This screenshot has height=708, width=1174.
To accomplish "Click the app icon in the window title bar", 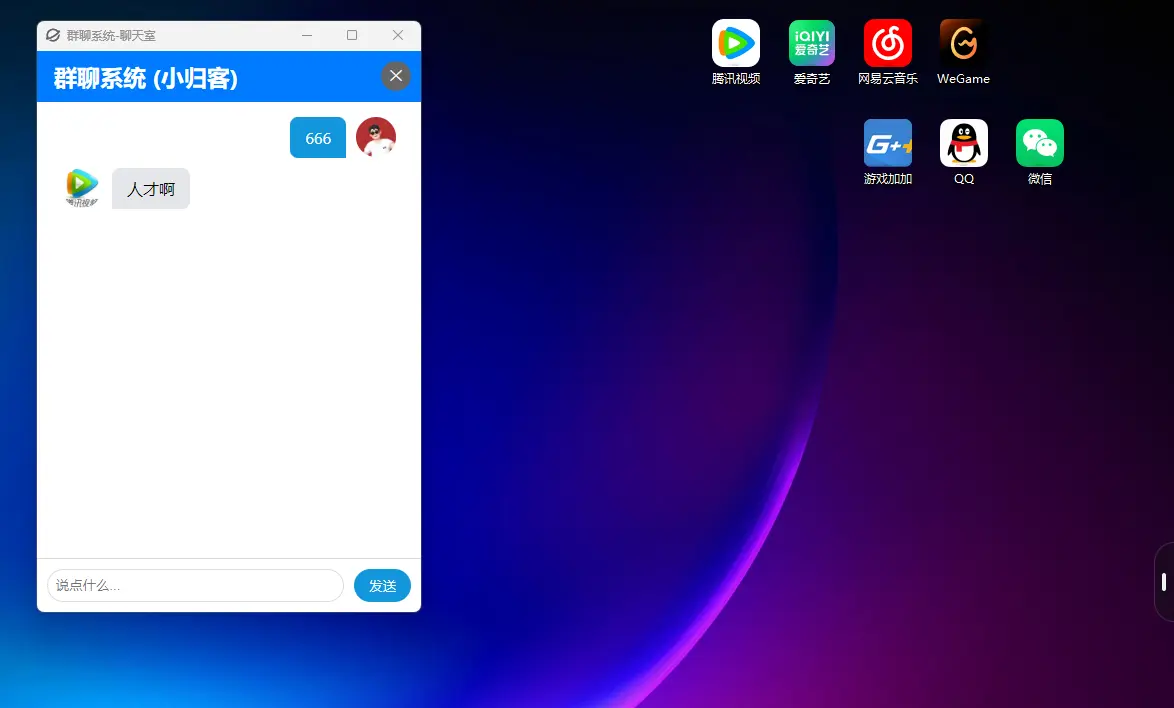I will click(52, 35).
